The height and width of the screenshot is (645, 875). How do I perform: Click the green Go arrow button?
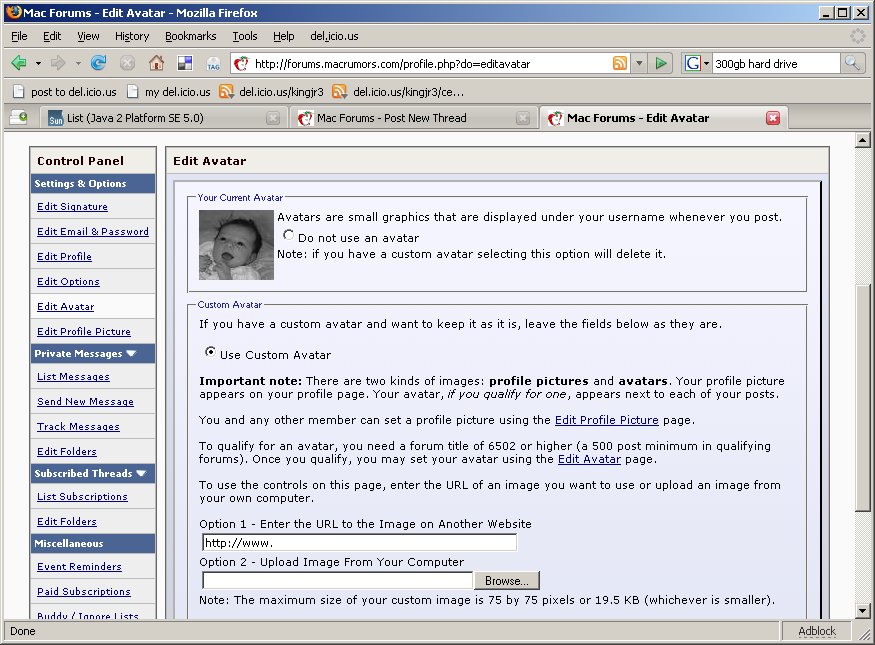[661, 63]
